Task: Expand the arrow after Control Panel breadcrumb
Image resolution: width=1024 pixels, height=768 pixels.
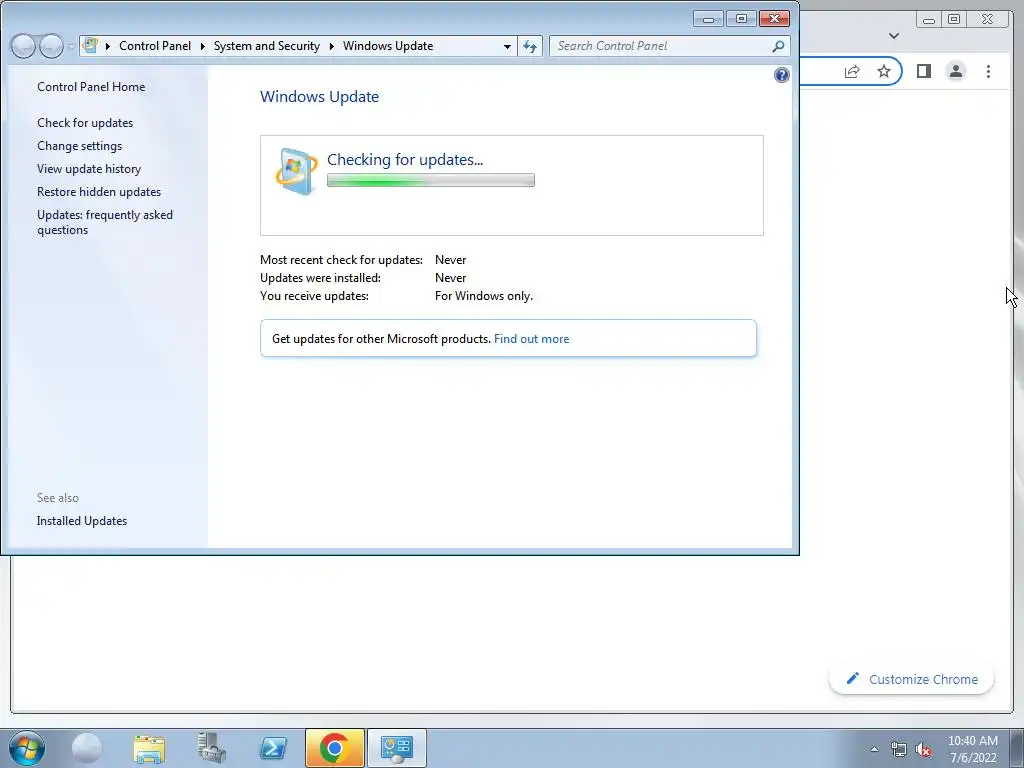Action: pos(202,46)
